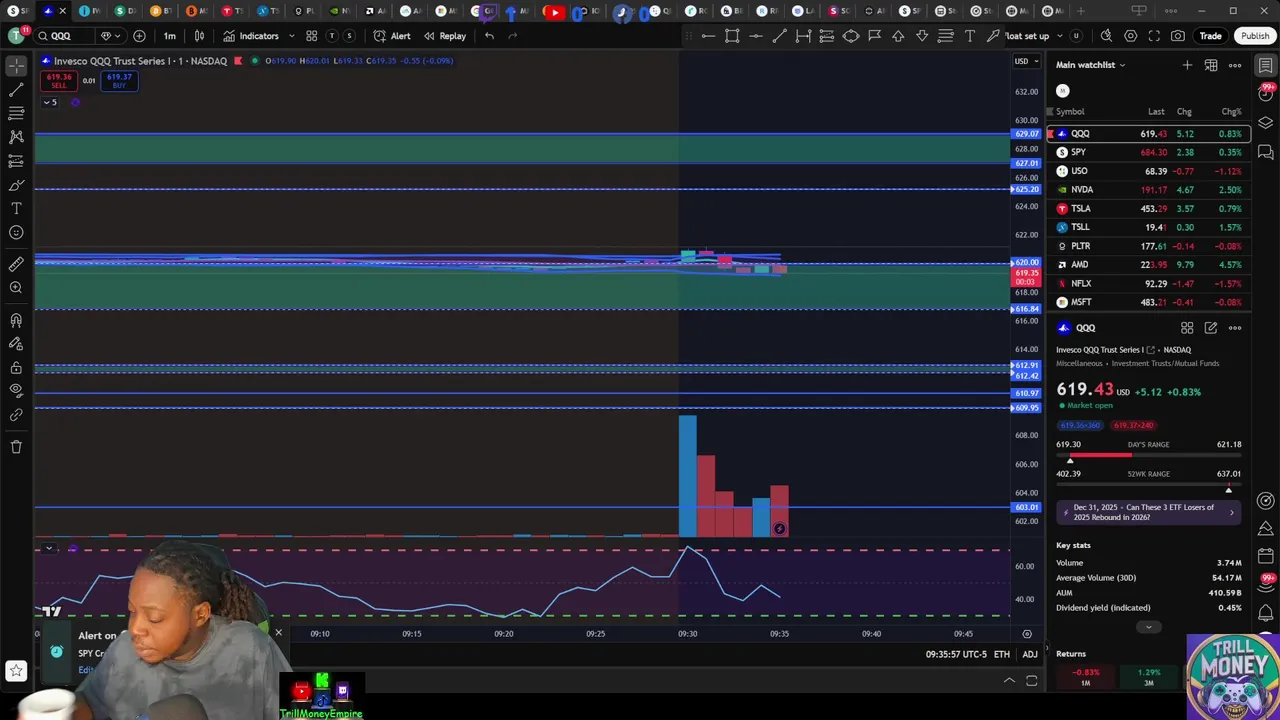Start bar Replay mode
Image resolution: width=1280 pixels, height=720 pixels.
pos(445,36)
